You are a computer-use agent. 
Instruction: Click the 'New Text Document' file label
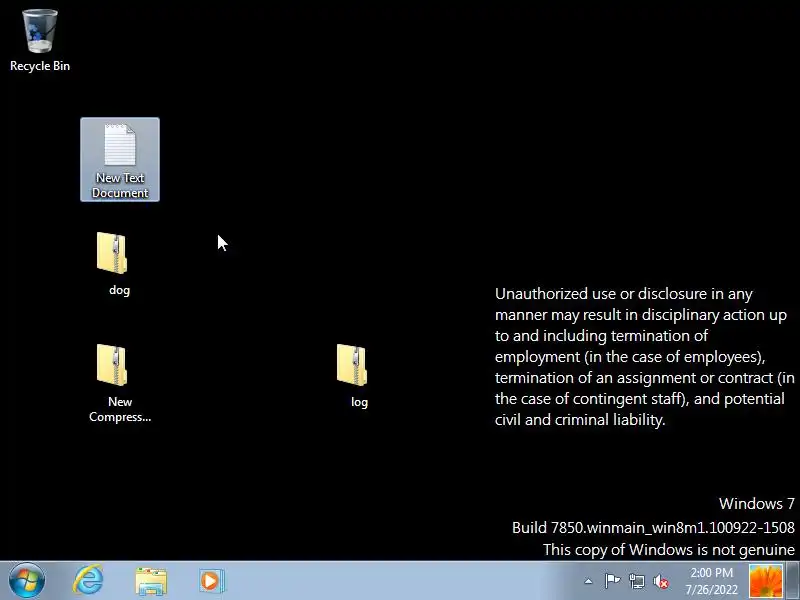point(120,185)
